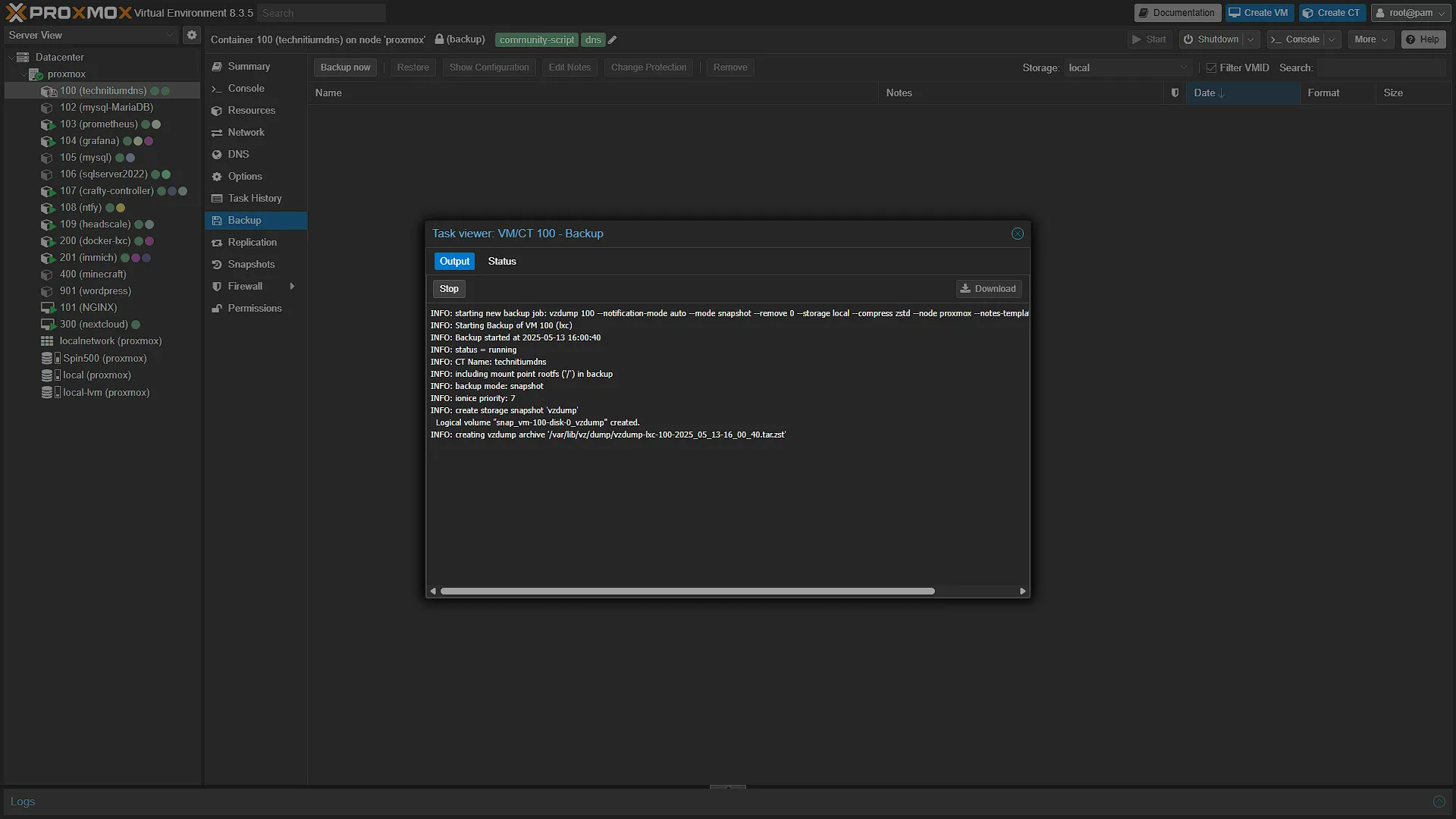Click the proxmox node icon
1456x819 pixels.
(36, 74)
